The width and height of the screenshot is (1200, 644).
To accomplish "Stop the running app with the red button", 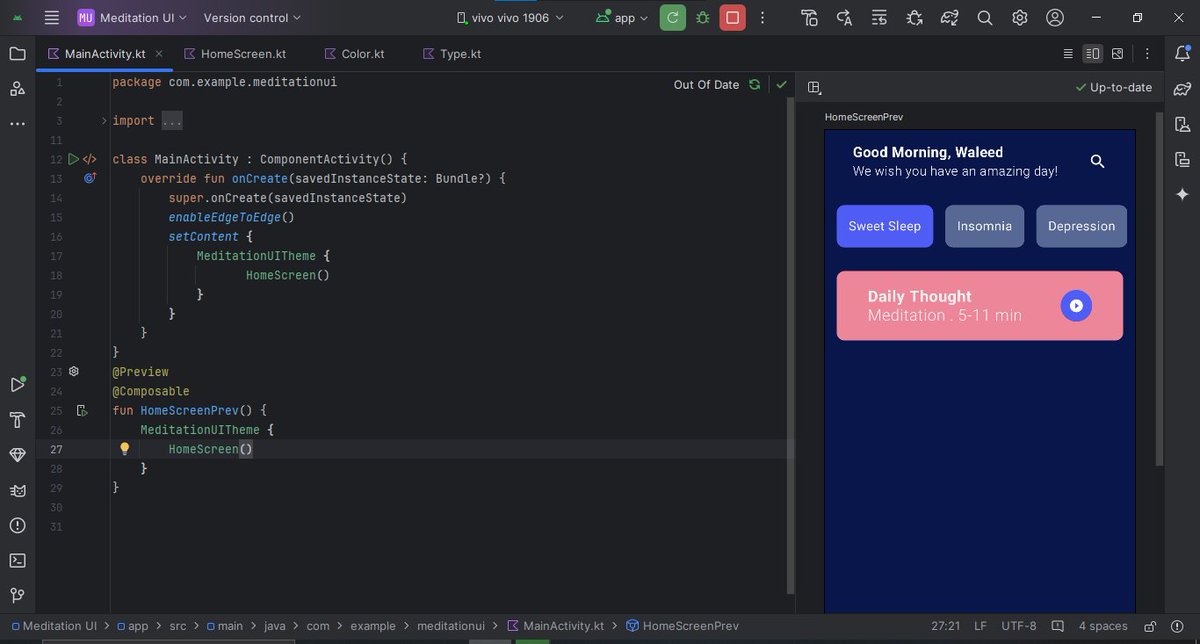I will pyautogui.click(x=733, y=18).
